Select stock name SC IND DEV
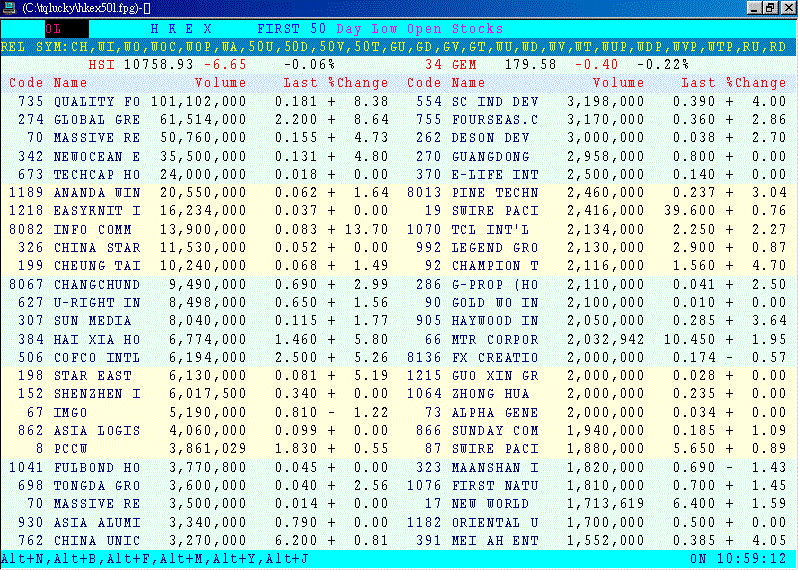Image resolution: width=798 pixels, height=570 pixels. (495, 101)
